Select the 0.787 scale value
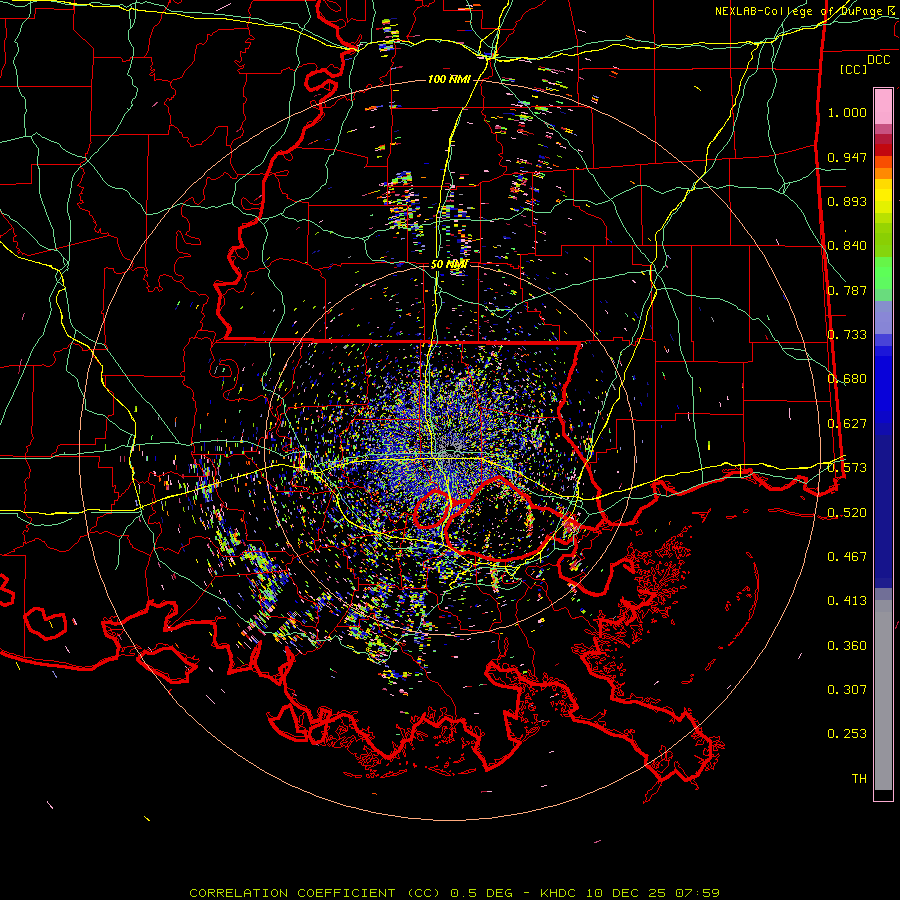Screen dimensions: 900x900 tap(847, 290)
